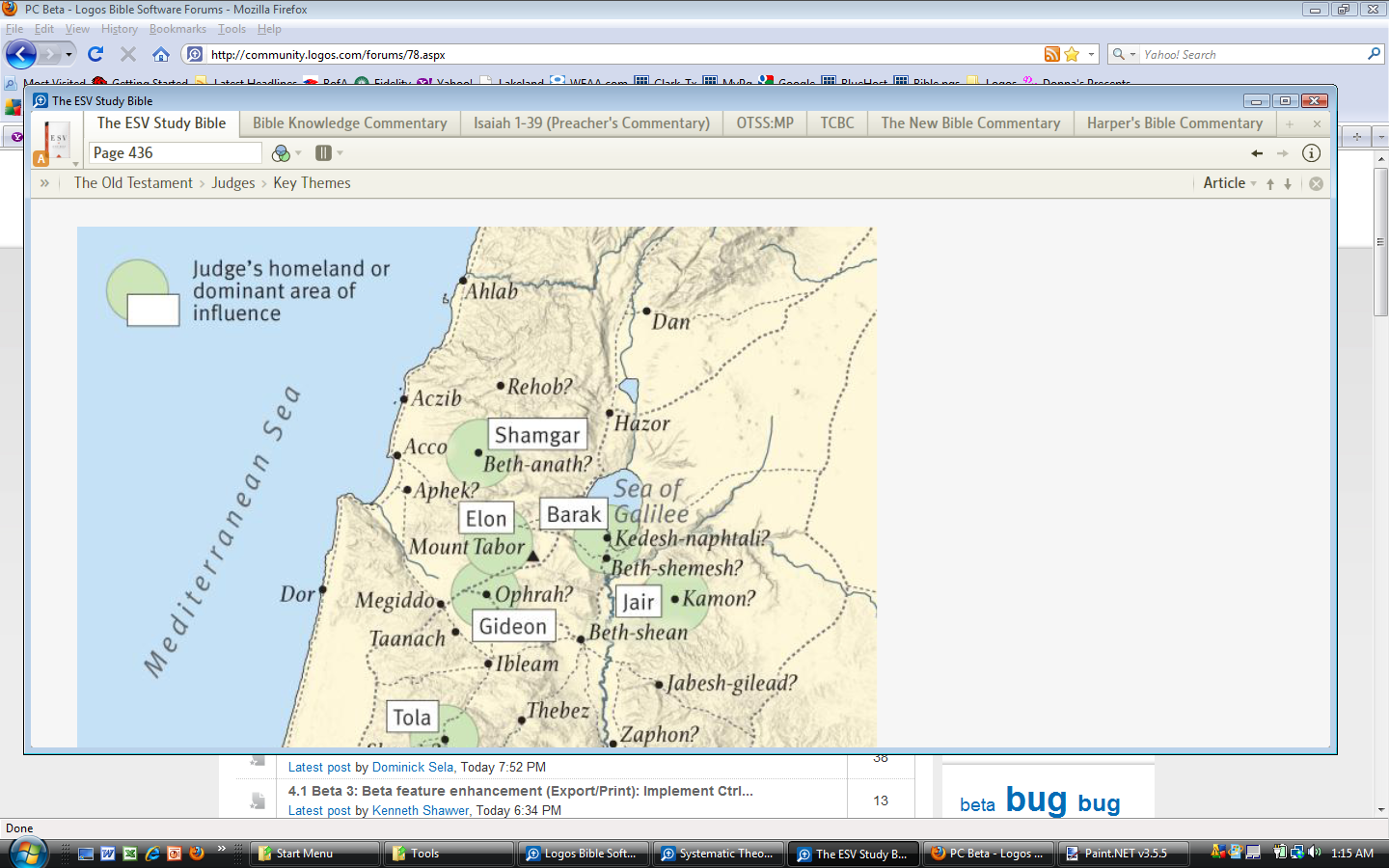Switch to The New Bible Commentary tab
1389x868 pixels.
pos(970,123)
